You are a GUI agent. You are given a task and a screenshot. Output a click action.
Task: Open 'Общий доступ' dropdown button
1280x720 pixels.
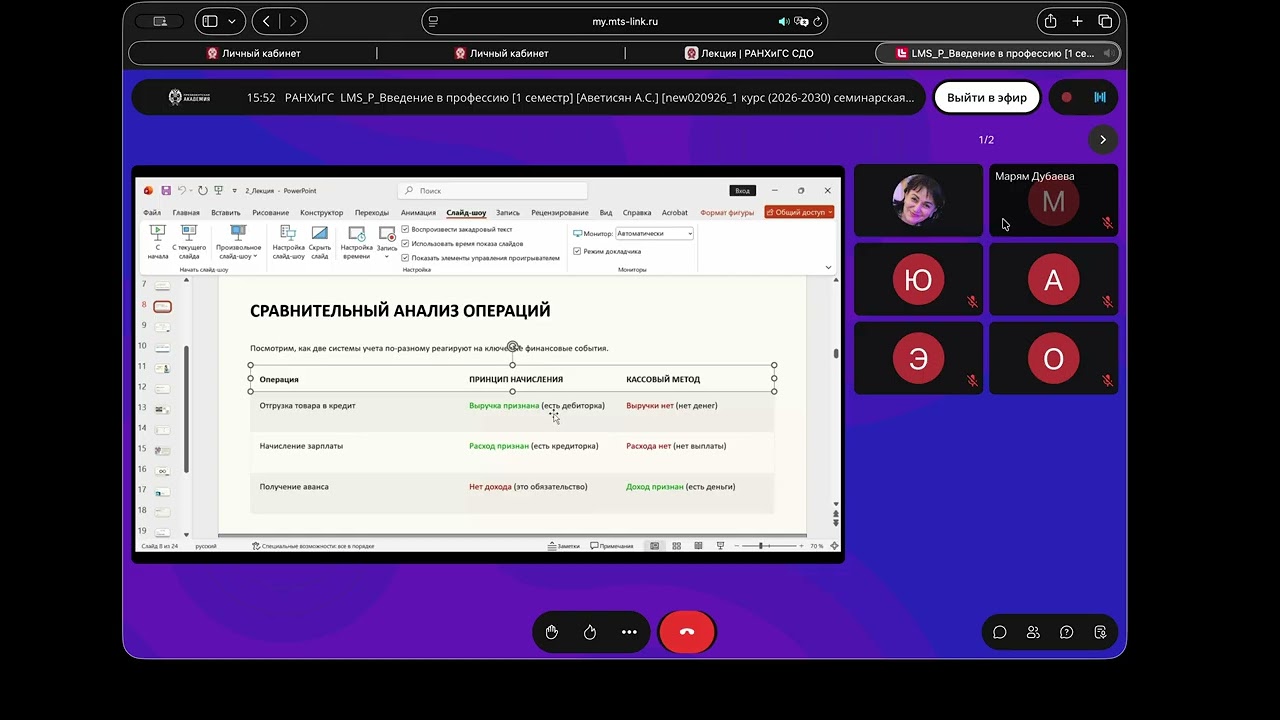point(799,212)
